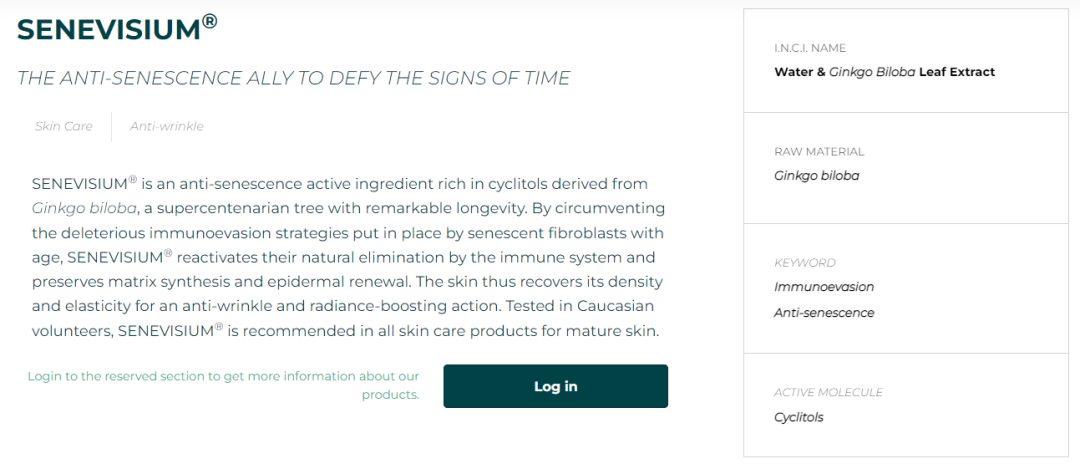Viewport: 1080px width, 474px height.
Task: Click the Log in button
Action: click(x=555, y=386)
